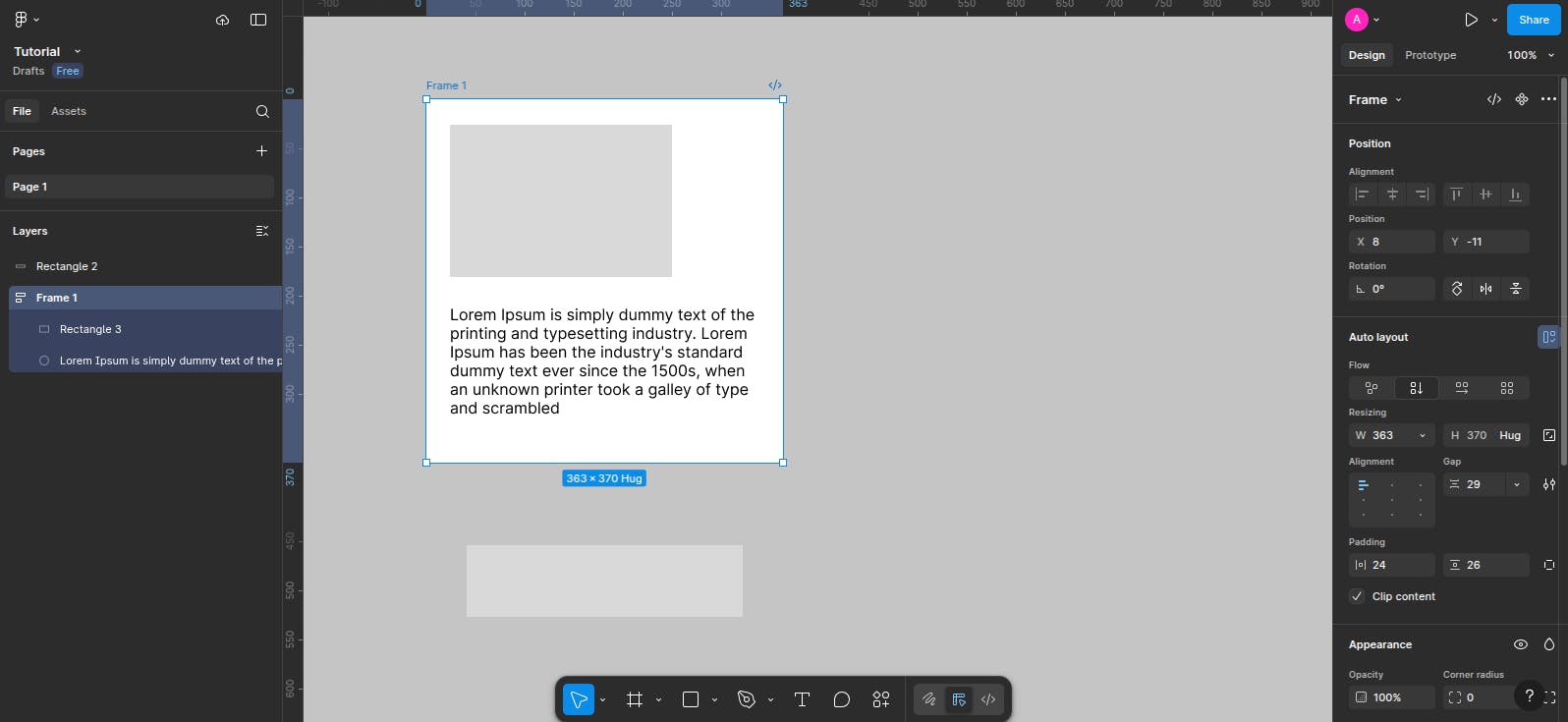Viewport: 1568px width, 722px height.
Task: Set horizontal auto layout flow
Action: (1462, 388)
